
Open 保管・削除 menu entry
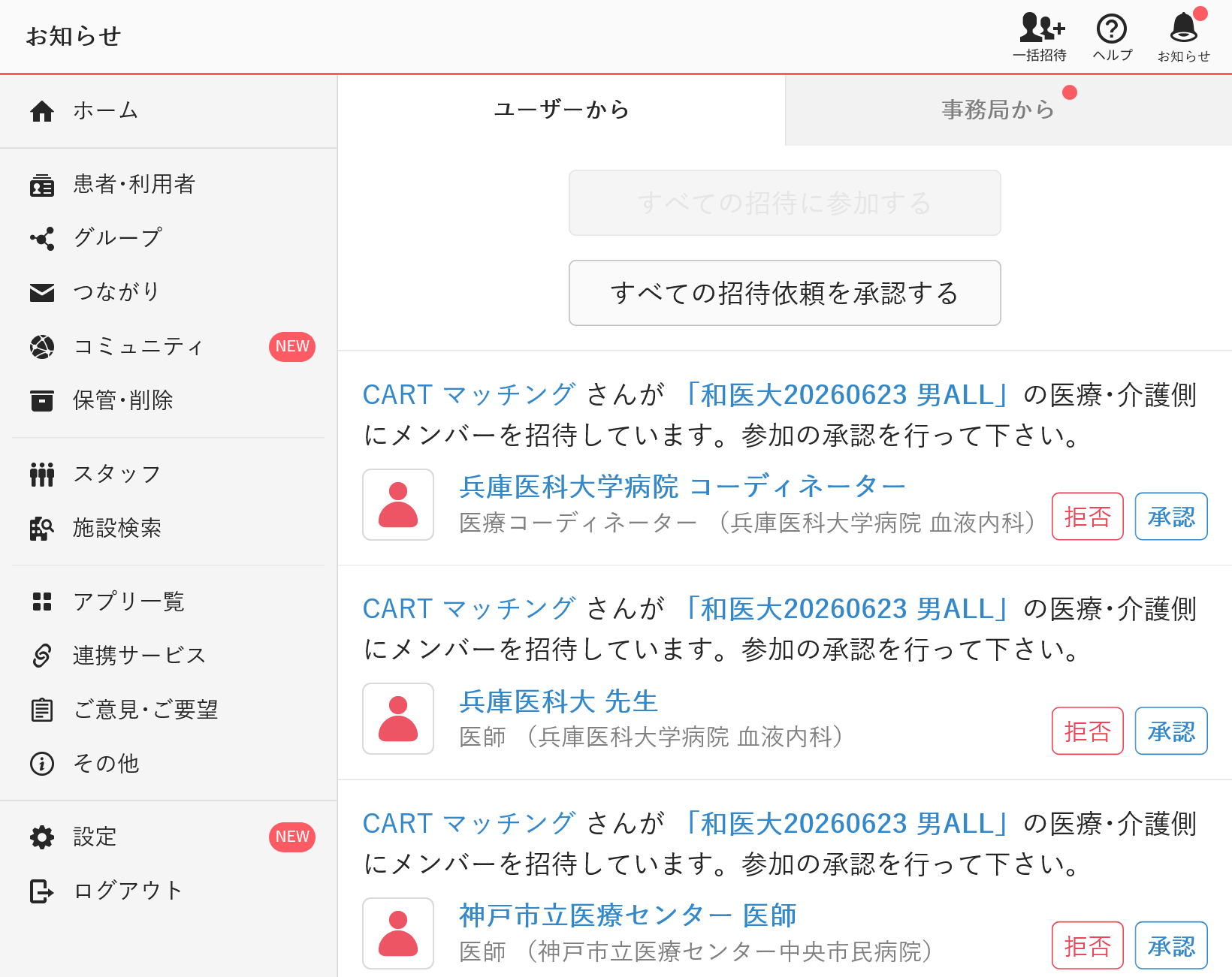point(168,400)
